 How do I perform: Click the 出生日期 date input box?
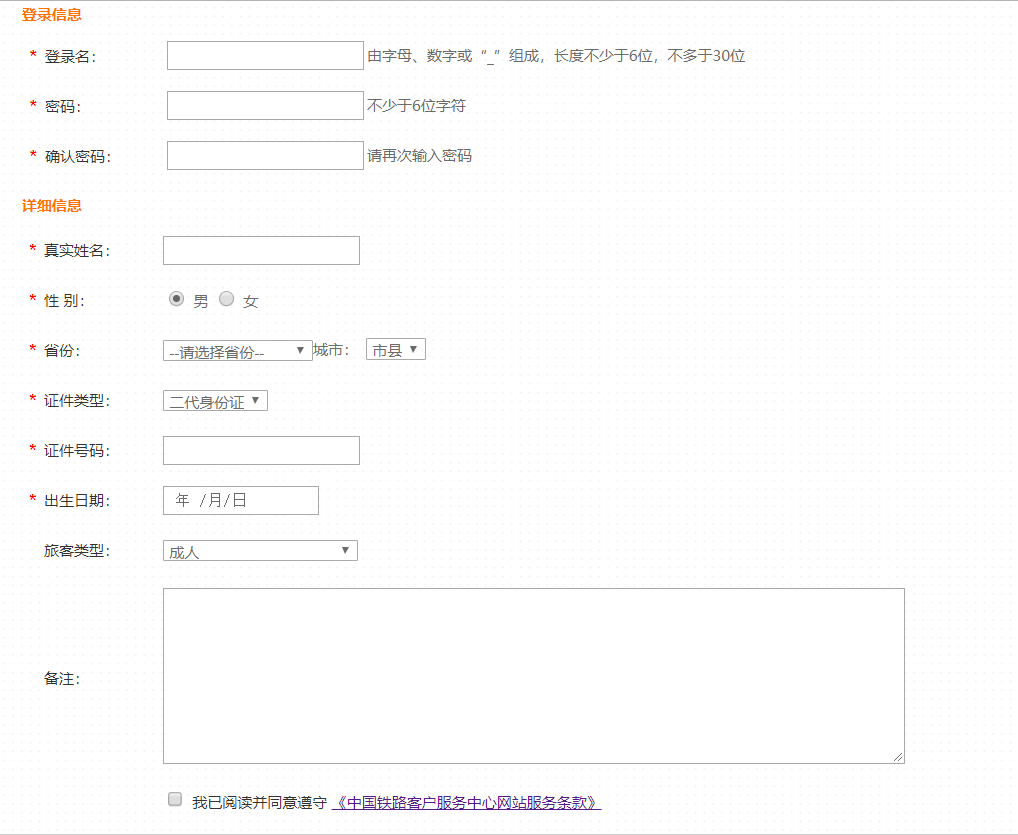coord(240,501)
